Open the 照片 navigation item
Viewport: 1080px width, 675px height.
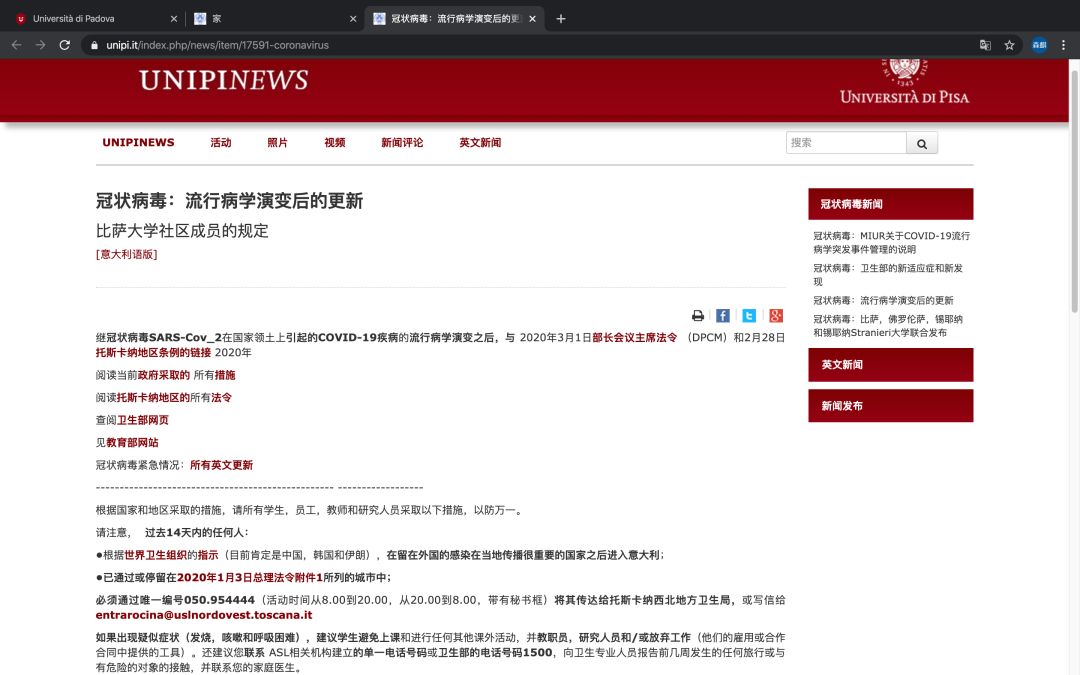click(x=278, y=143)
